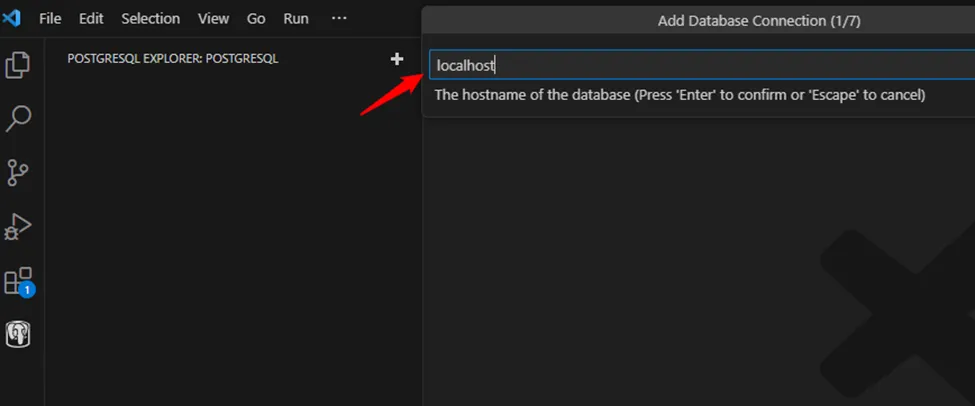Select the PostgreSQL elephant icon
The height and width of the screenshot is (406, 975).
click(x=18, y=334)
